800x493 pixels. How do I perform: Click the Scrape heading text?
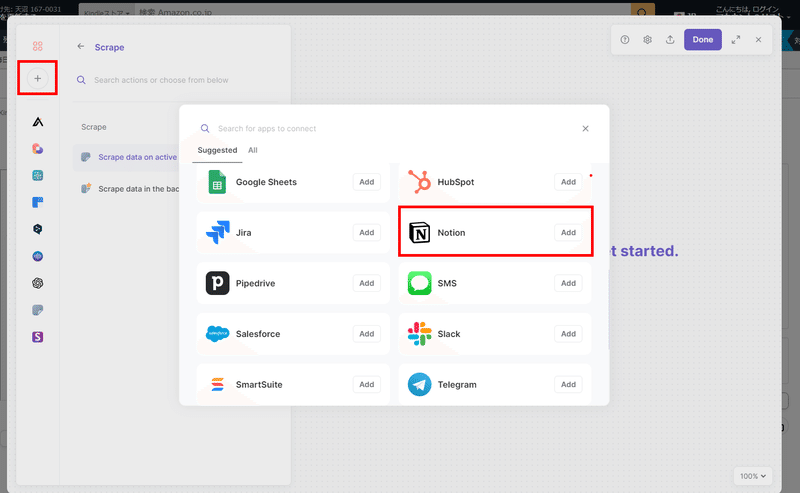pos(109,47)
